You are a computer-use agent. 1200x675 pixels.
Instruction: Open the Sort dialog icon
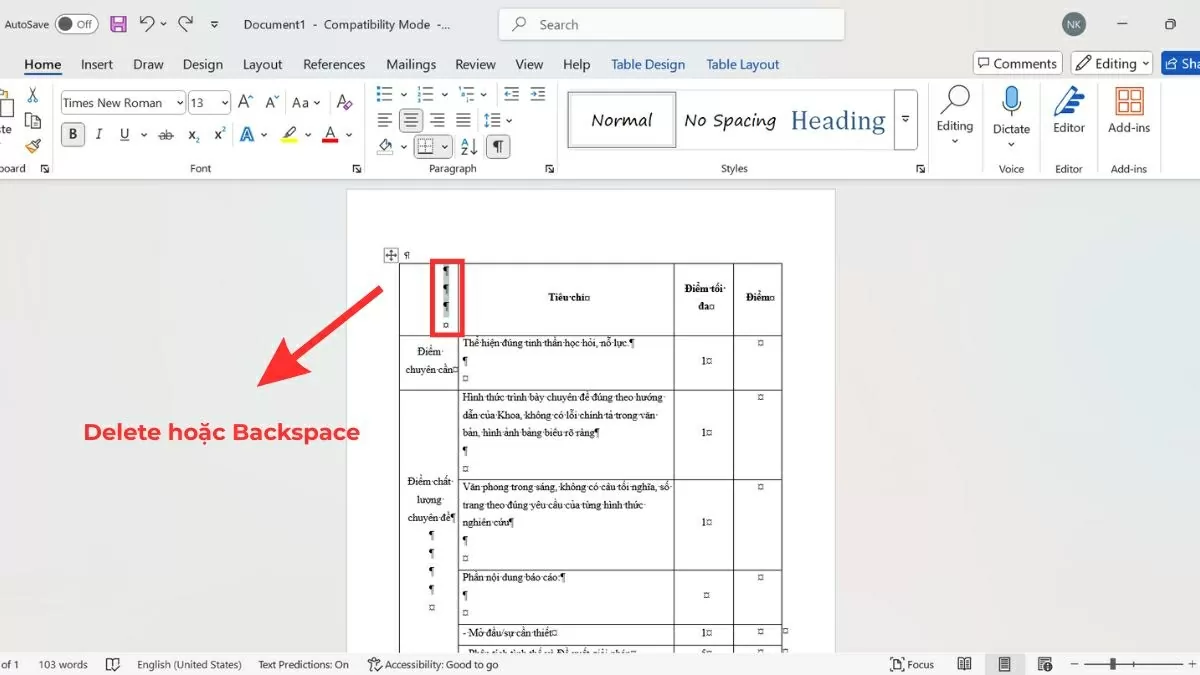click(470, 146)
